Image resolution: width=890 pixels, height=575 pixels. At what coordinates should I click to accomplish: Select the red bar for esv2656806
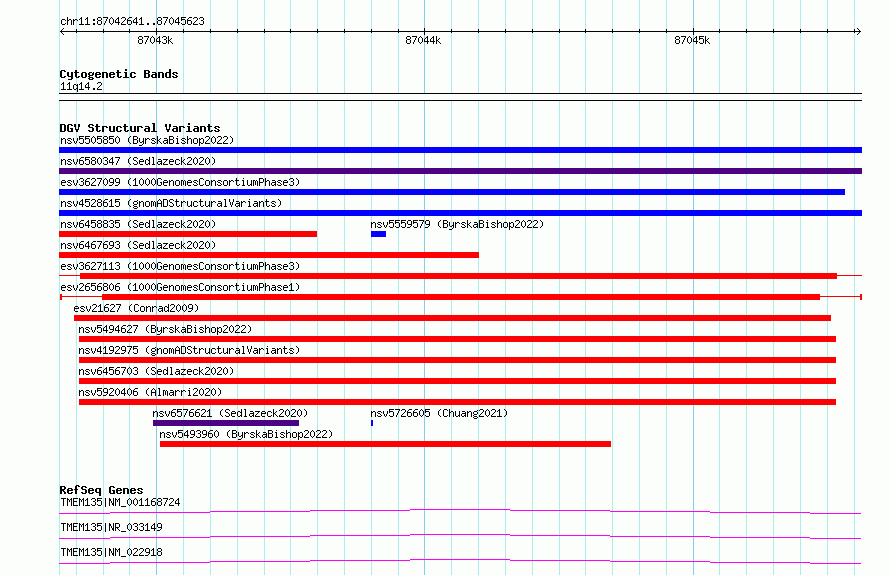[x=461, y=297]
